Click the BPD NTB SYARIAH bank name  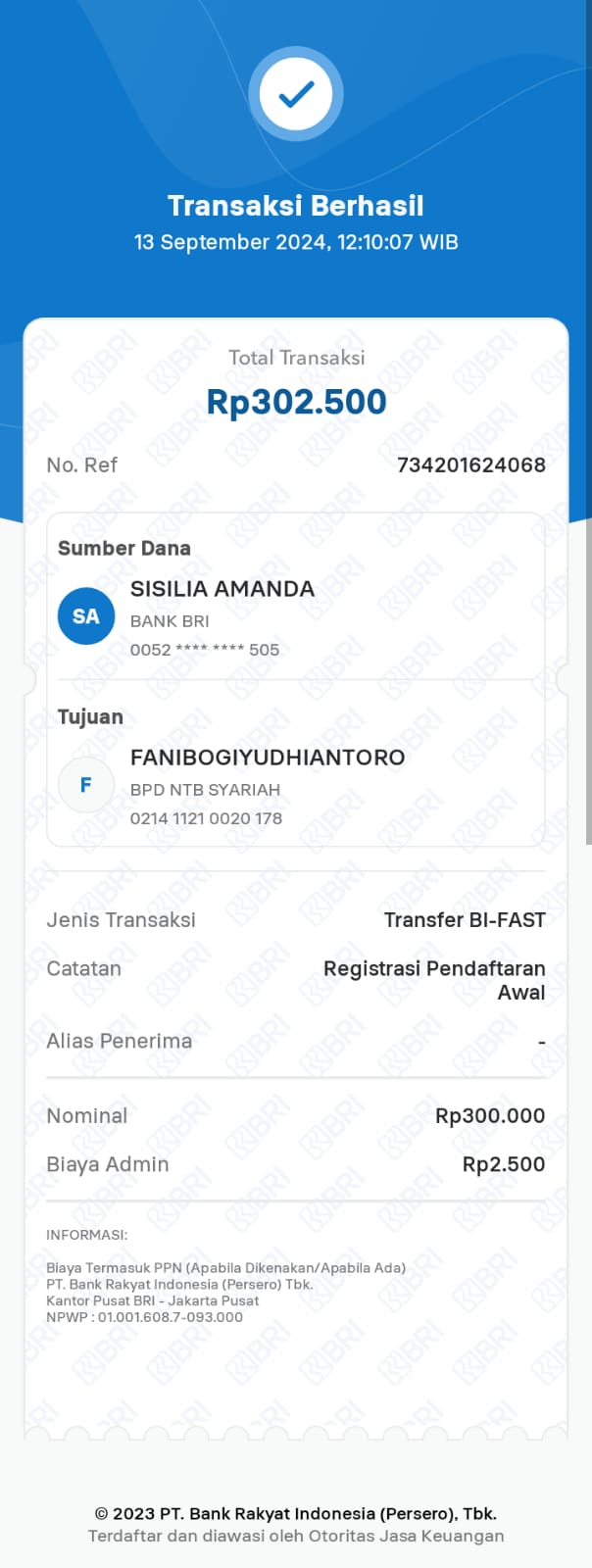(x=205, y=790)
